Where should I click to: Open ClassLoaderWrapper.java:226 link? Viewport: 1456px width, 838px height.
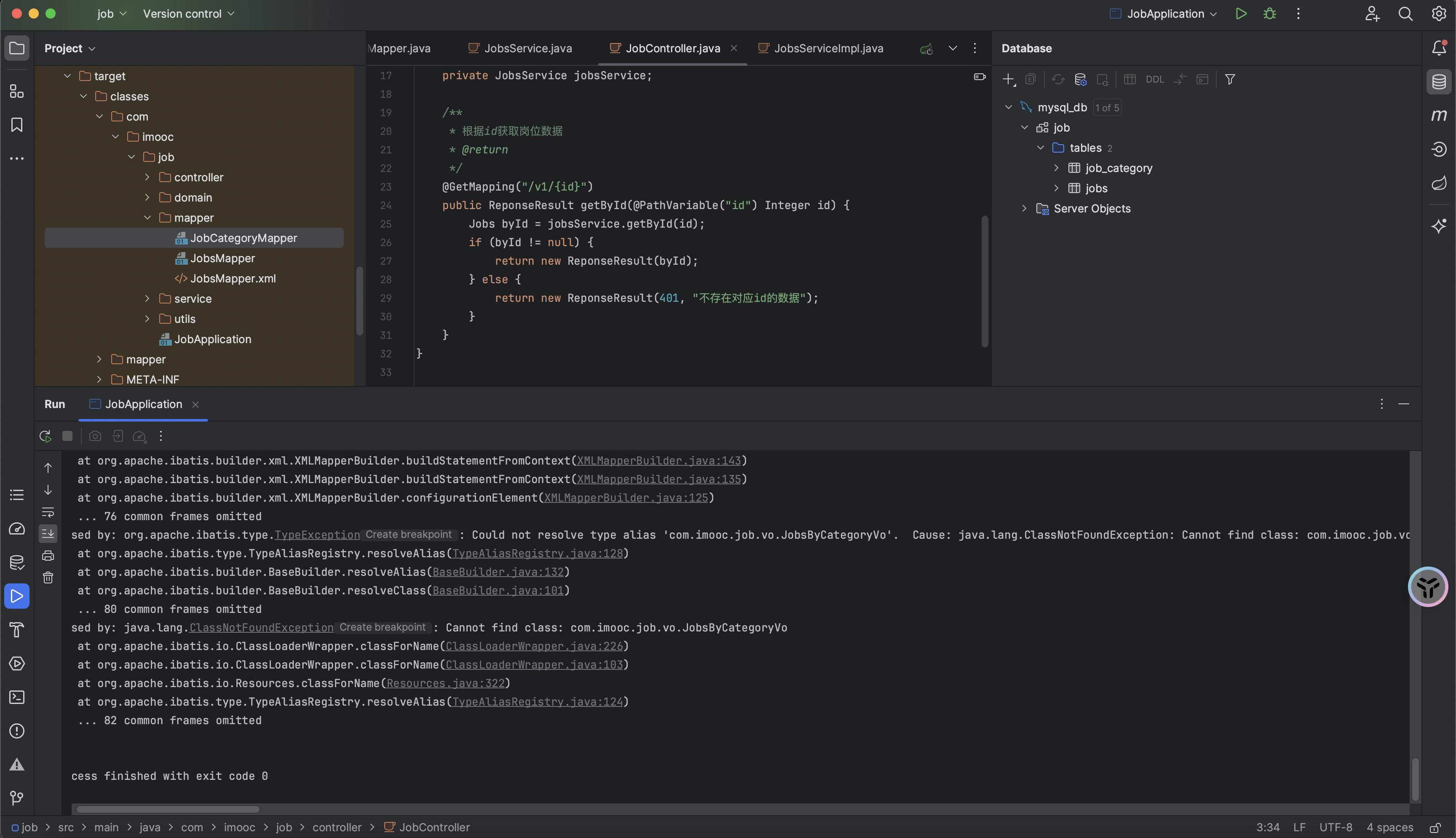pyautogui.click(x=534, y=646)
